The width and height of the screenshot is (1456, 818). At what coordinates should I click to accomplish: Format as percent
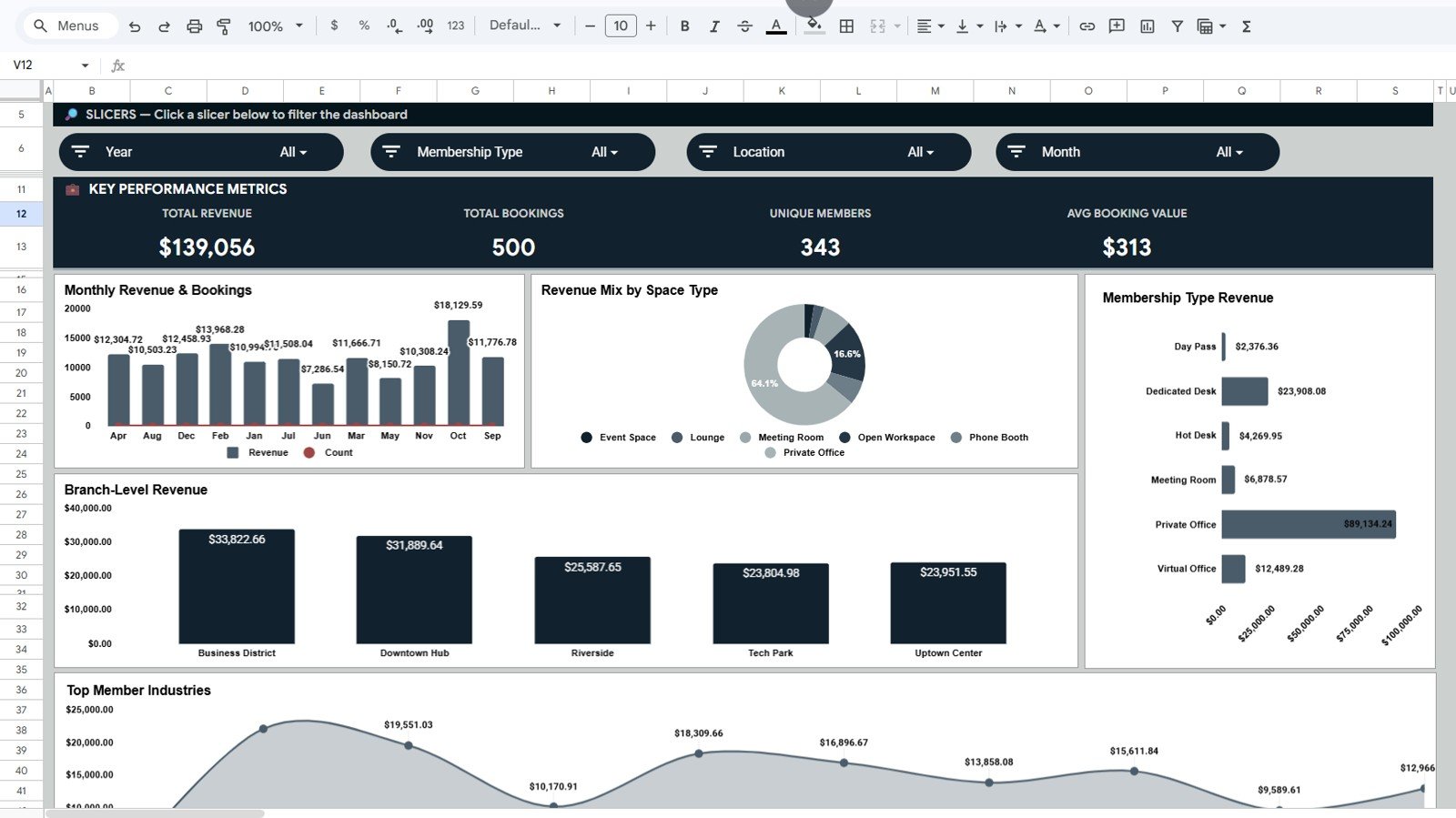coord(364,25)
